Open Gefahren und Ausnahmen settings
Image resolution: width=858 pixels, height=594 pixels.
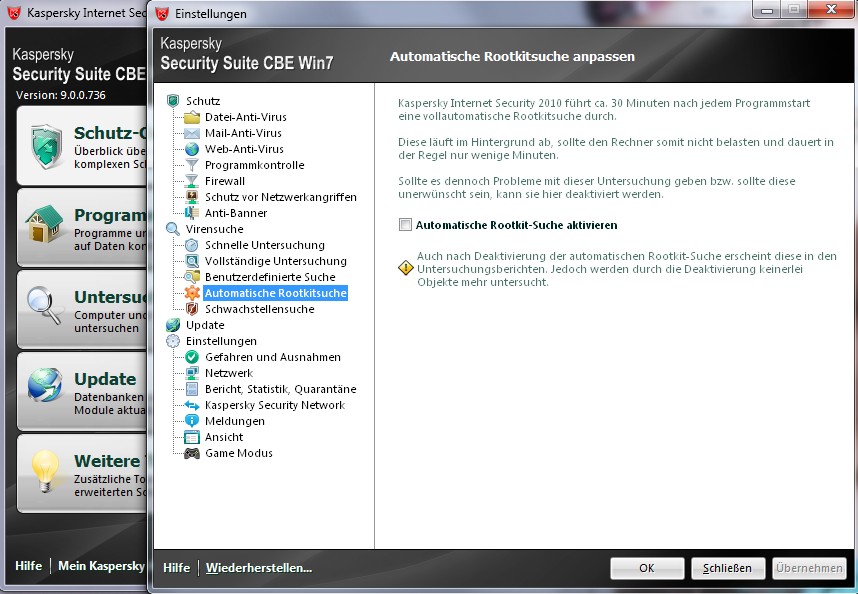(x=273, y=357)
